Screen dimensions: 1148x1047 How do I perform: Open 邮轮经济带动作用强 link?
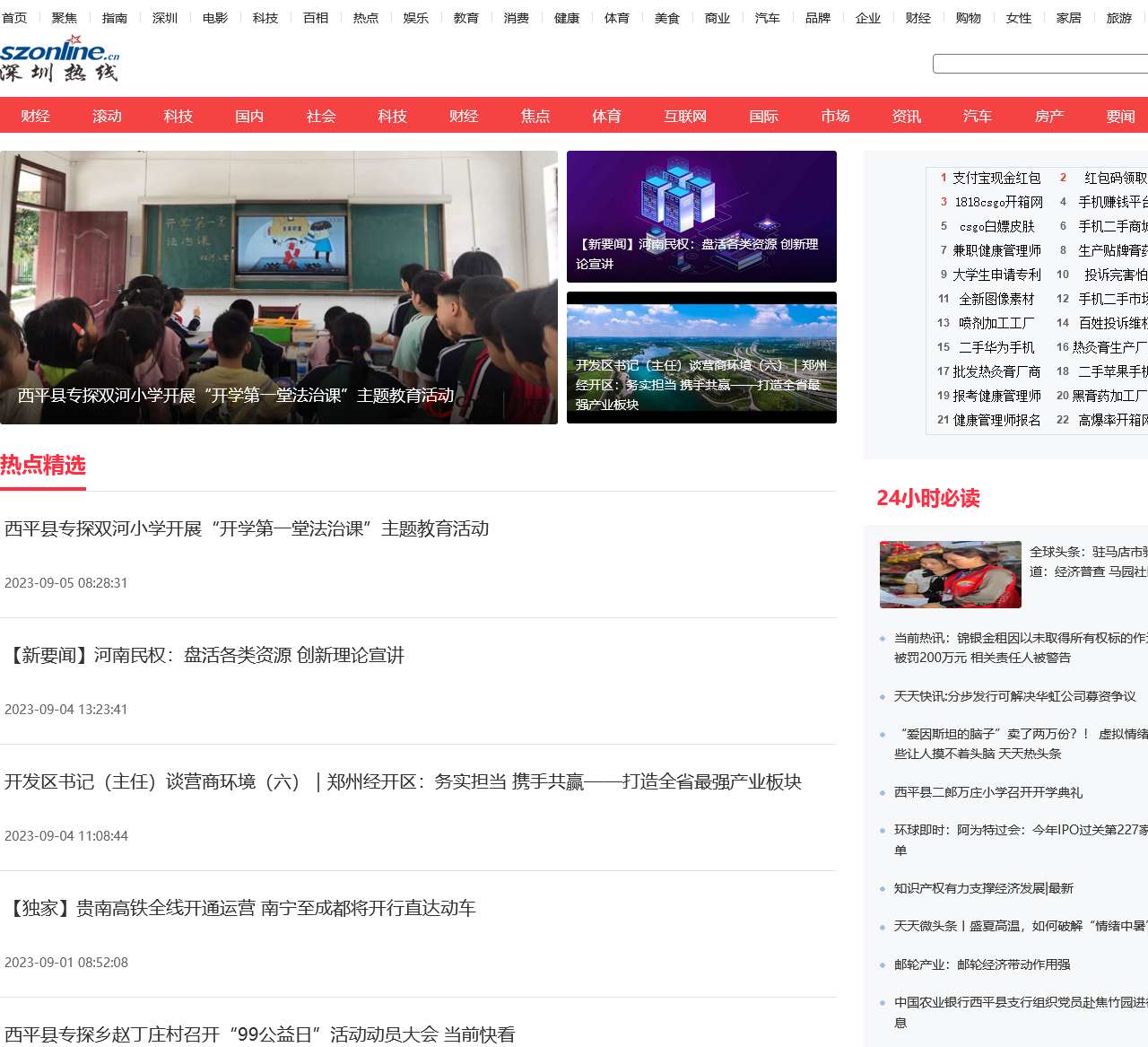click(982, 964)
